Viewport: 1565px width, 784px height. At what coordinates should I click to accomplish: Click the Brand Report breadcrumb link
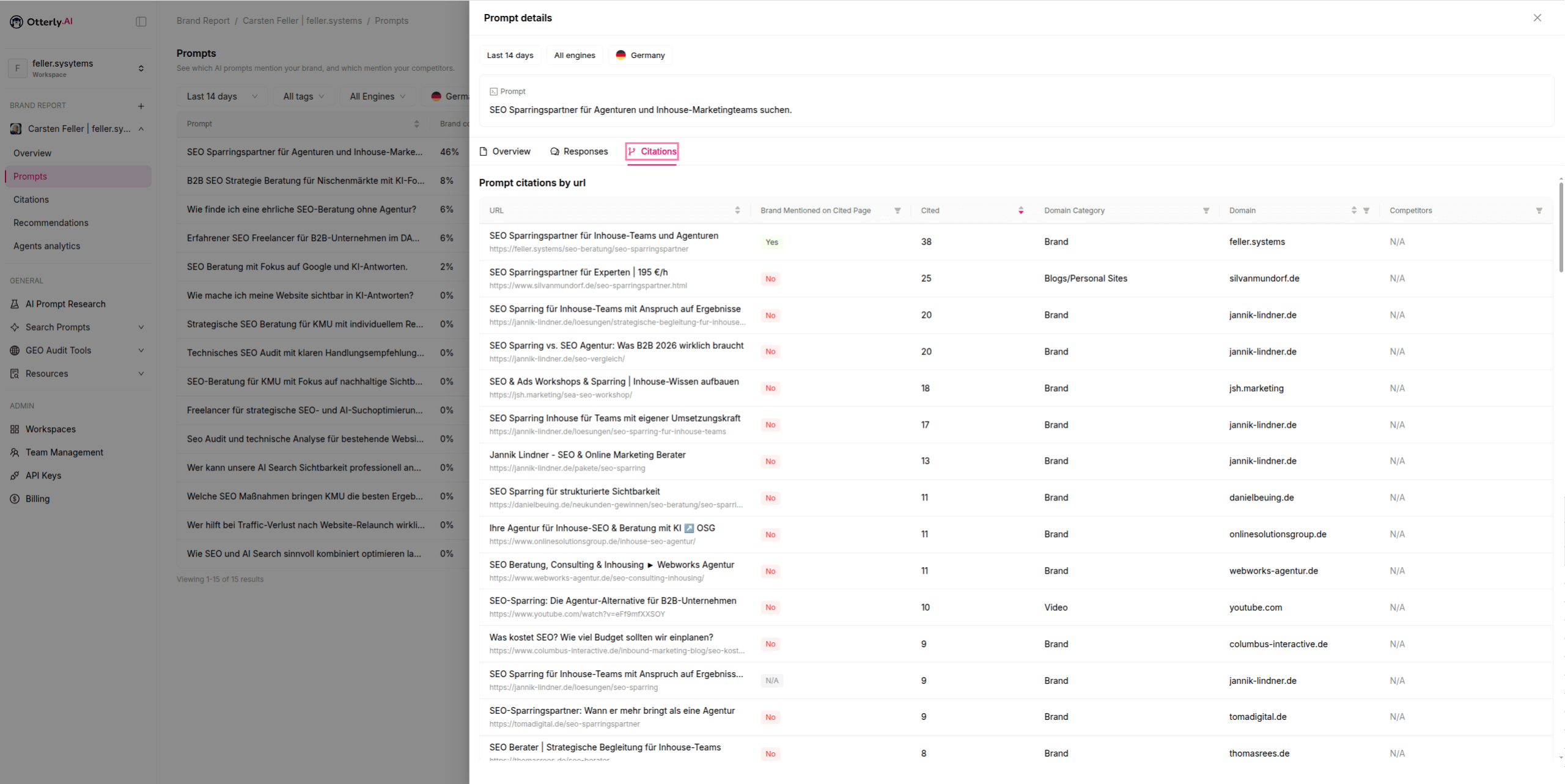[203, 21]
